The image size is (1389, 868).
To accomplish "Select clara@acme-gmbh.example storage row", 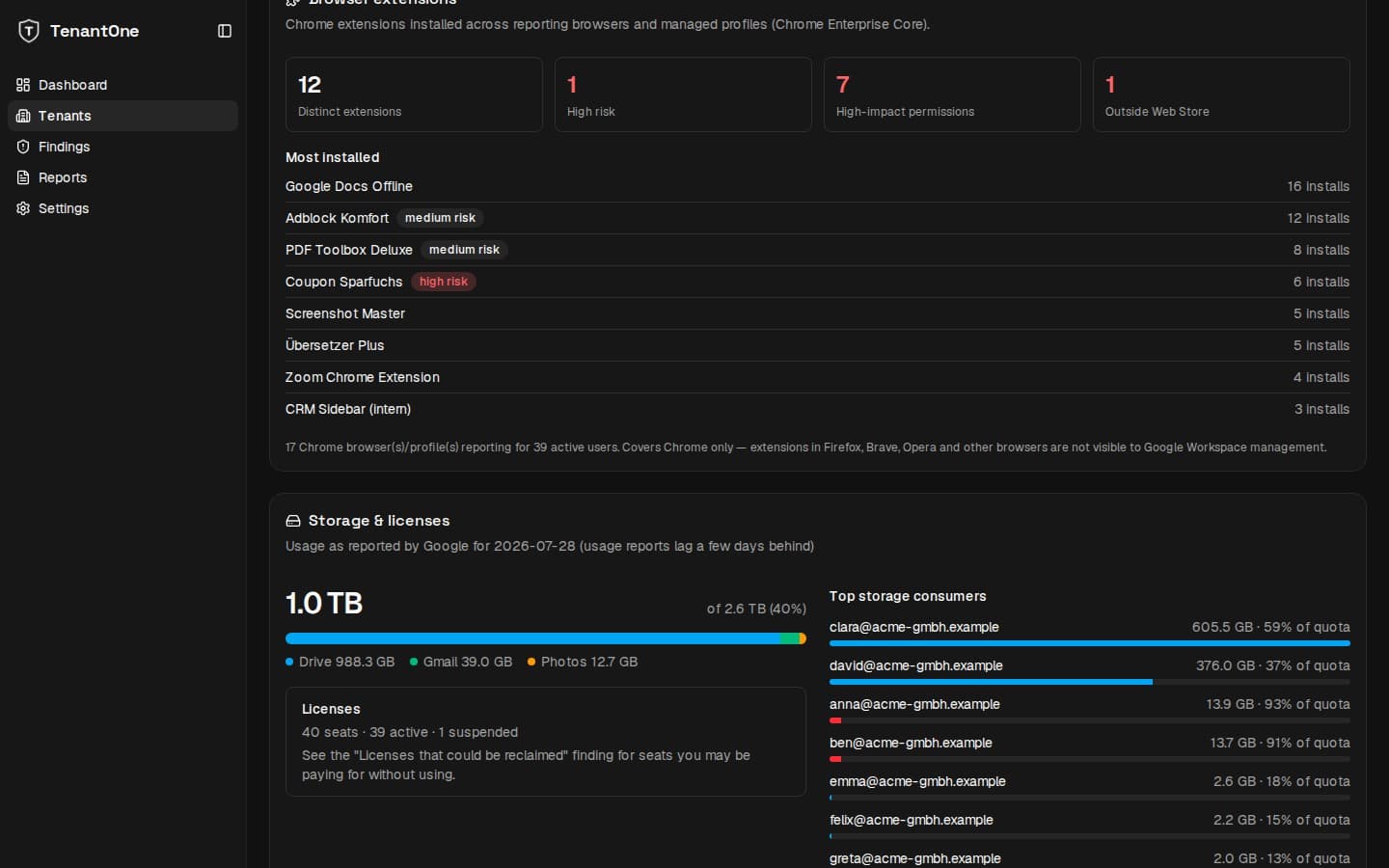I will (x=1090, y=632).
